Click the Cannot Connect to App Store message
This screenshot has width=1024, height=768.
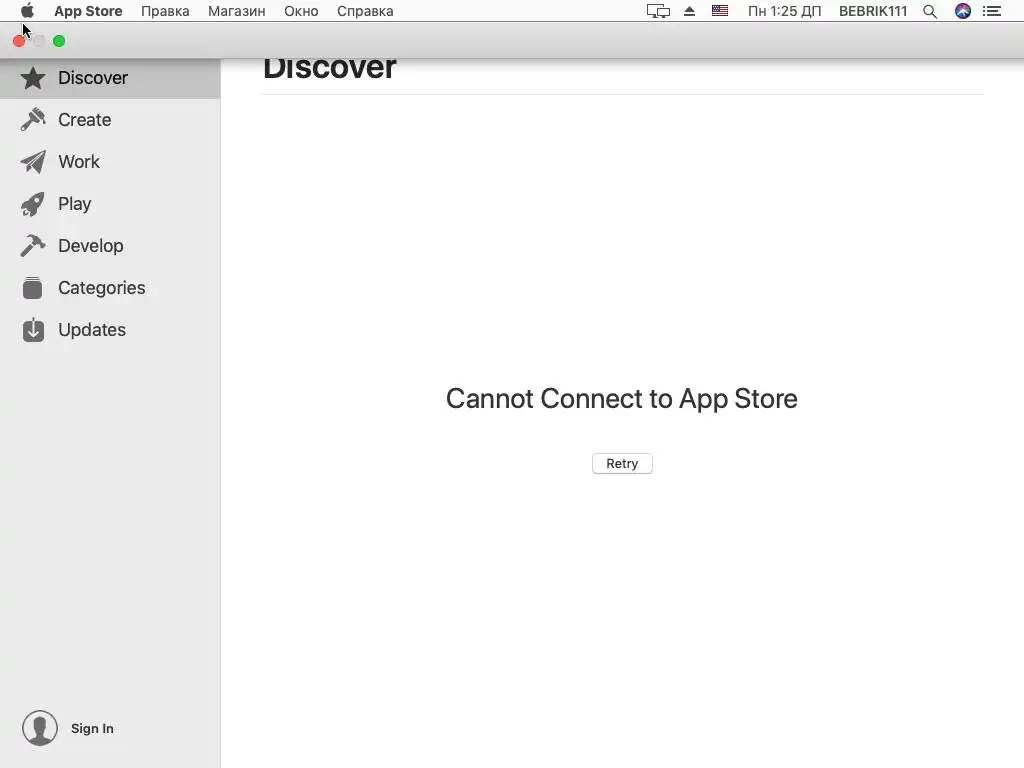[x=622, y=398]
